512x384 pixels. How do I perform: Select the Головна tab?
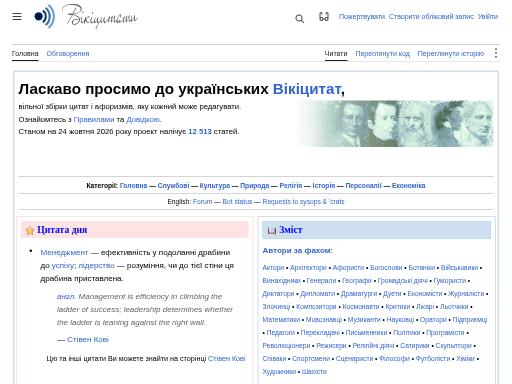pyautogui.click(x=25, y=54)
